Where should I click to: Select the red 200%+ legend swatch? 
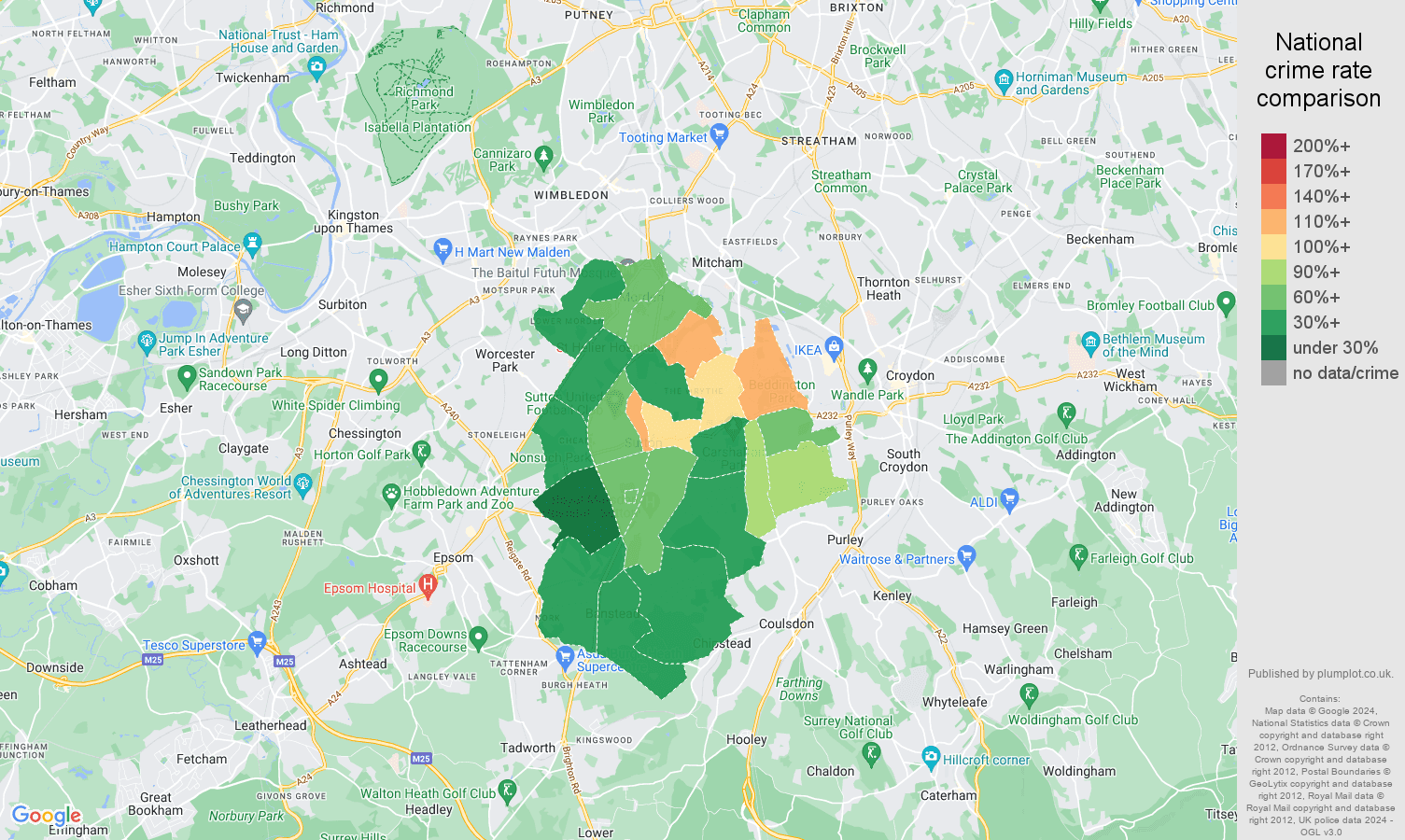pos(1272,146)
